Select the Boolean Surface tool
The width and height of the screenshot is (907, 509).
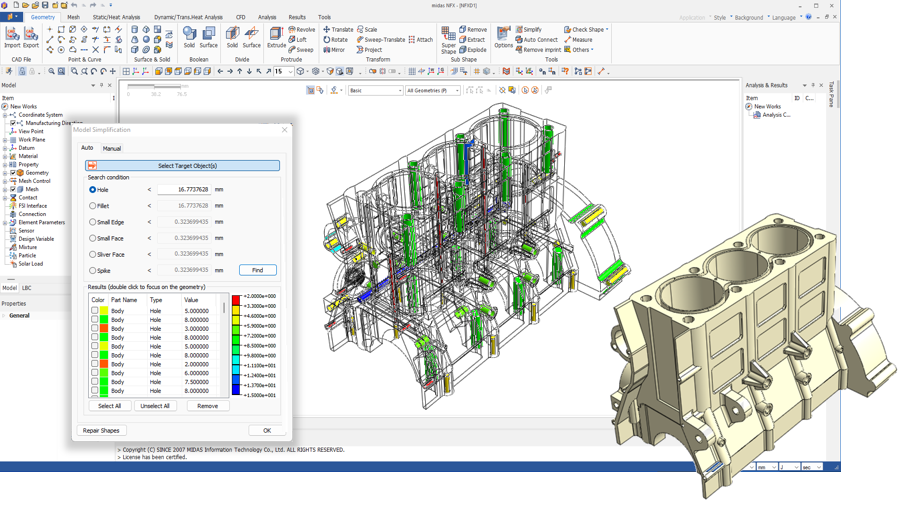pos(209,37)
